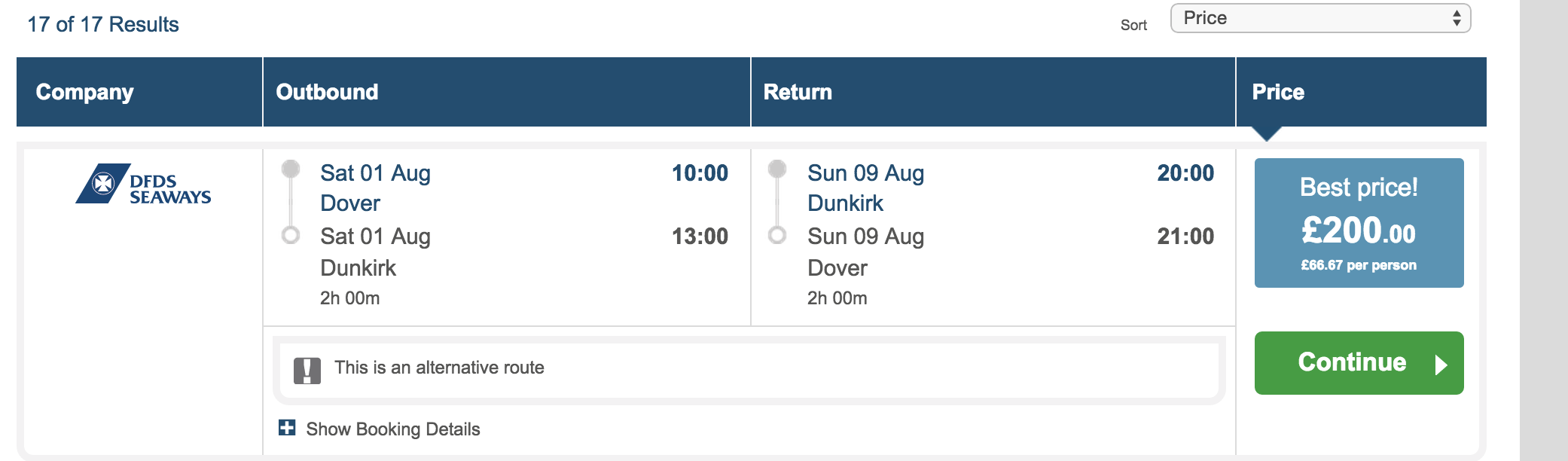Click outbound Dover departure filled marker
The height and width of the screenshot is (461, 1568).
point(291,169)
